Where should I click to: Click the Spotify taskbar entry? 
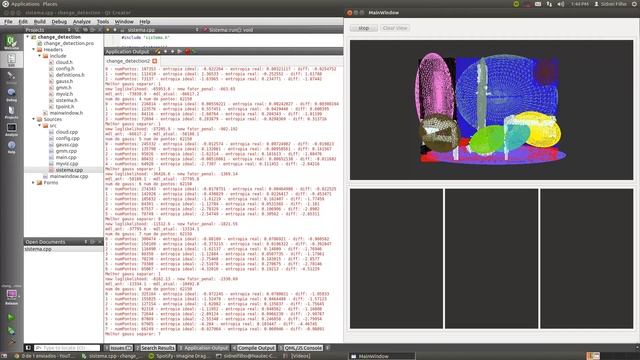coord(178,356)
